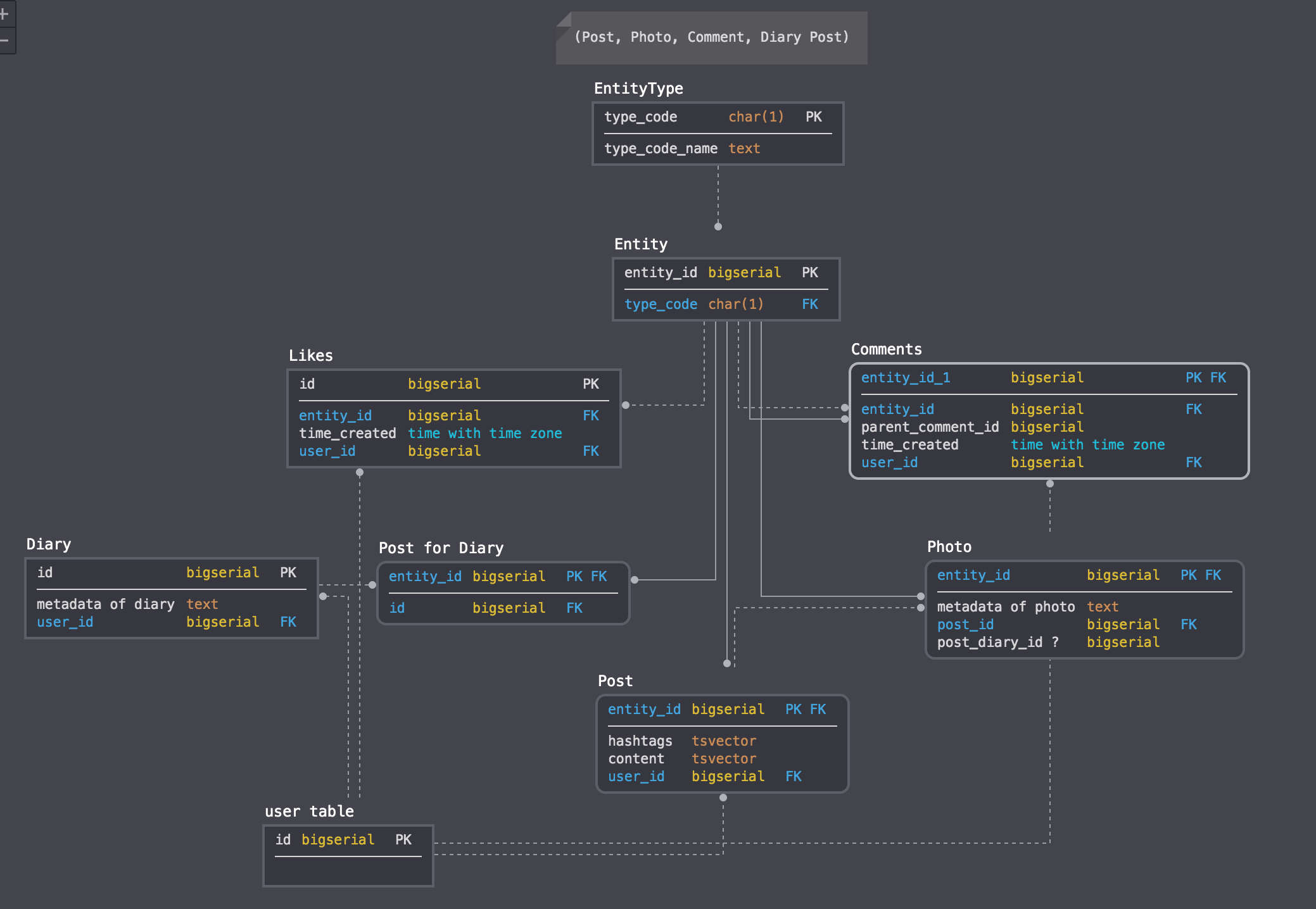Screen dimensions: 1316x909
Task: Select the EntityType table title
Action: [x=638, y=89]
